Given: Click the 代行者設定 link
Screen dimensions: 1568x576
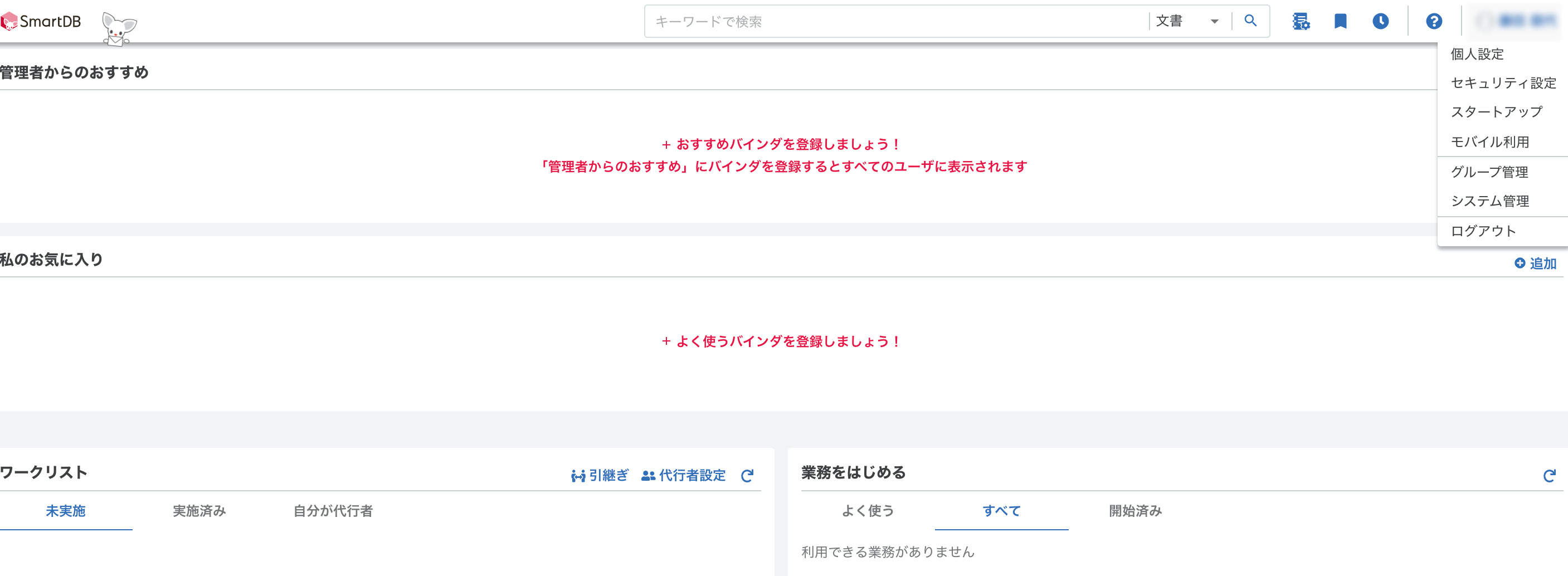Looking at the screenshot, I should (684, 476).
